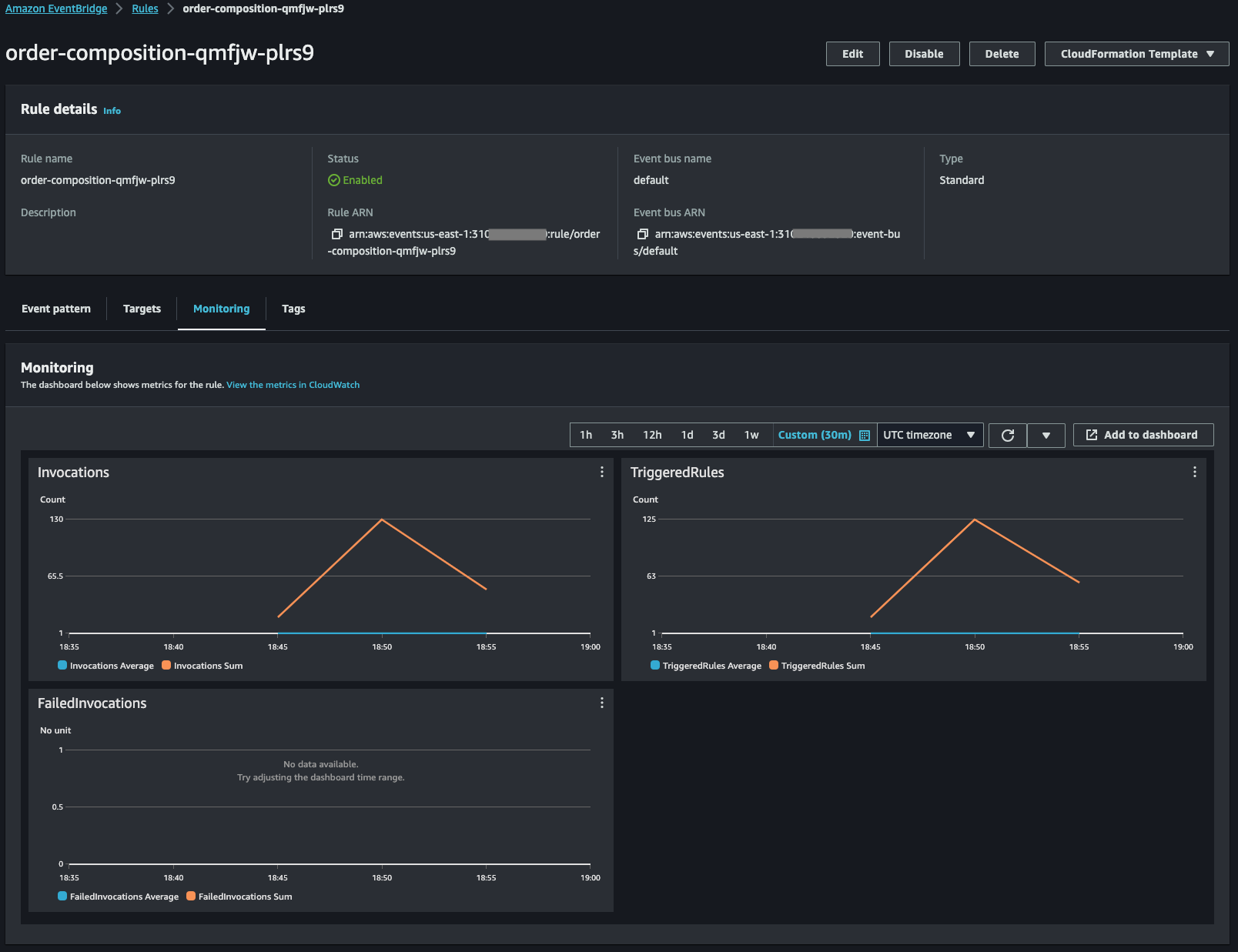Viewport: 1238px width, 952px height.
Task: Switch to the Event pattern tab
Action: [x=56, y=309]
